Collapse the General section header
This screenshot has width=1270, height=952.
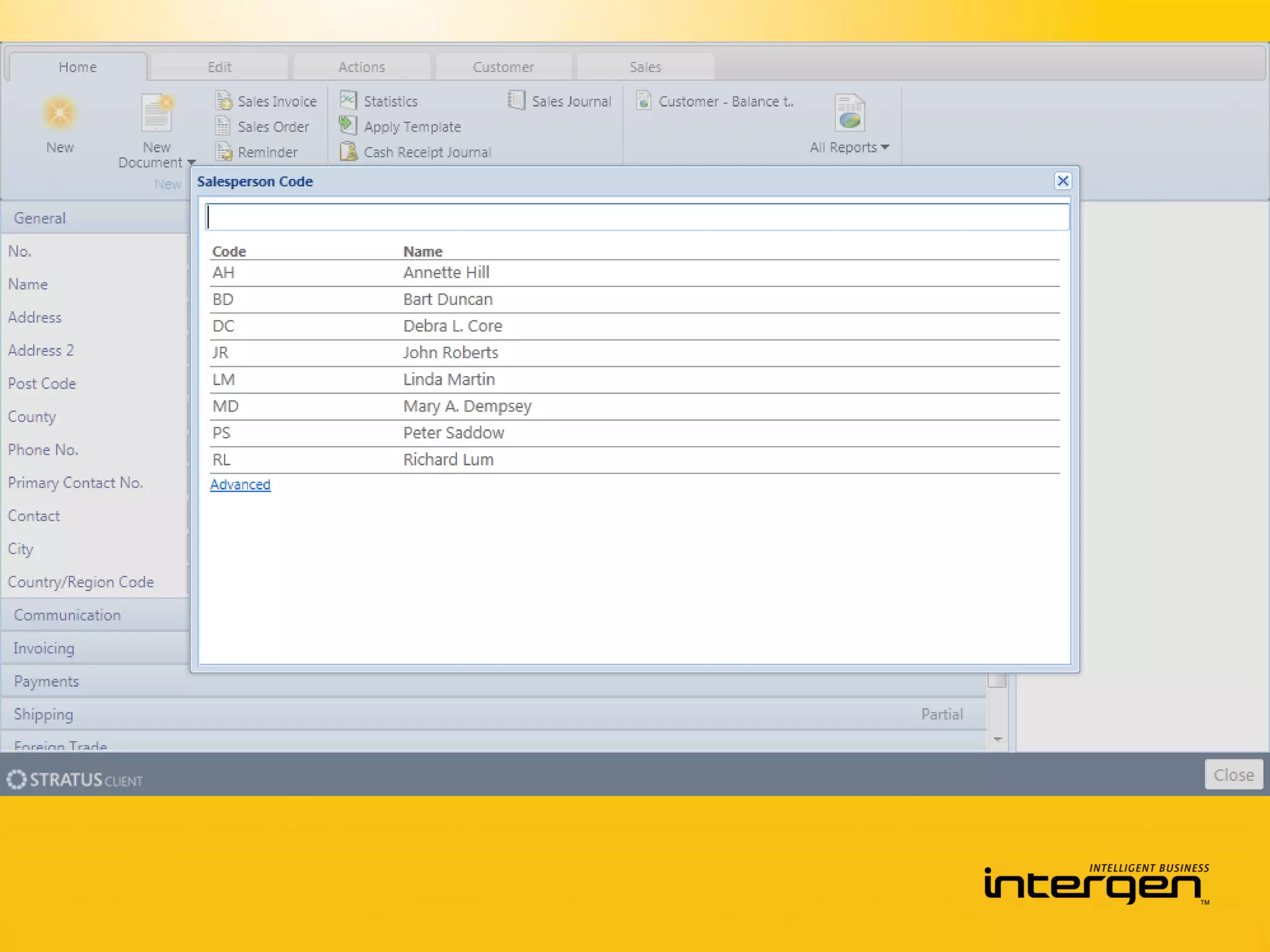(95, 218)
